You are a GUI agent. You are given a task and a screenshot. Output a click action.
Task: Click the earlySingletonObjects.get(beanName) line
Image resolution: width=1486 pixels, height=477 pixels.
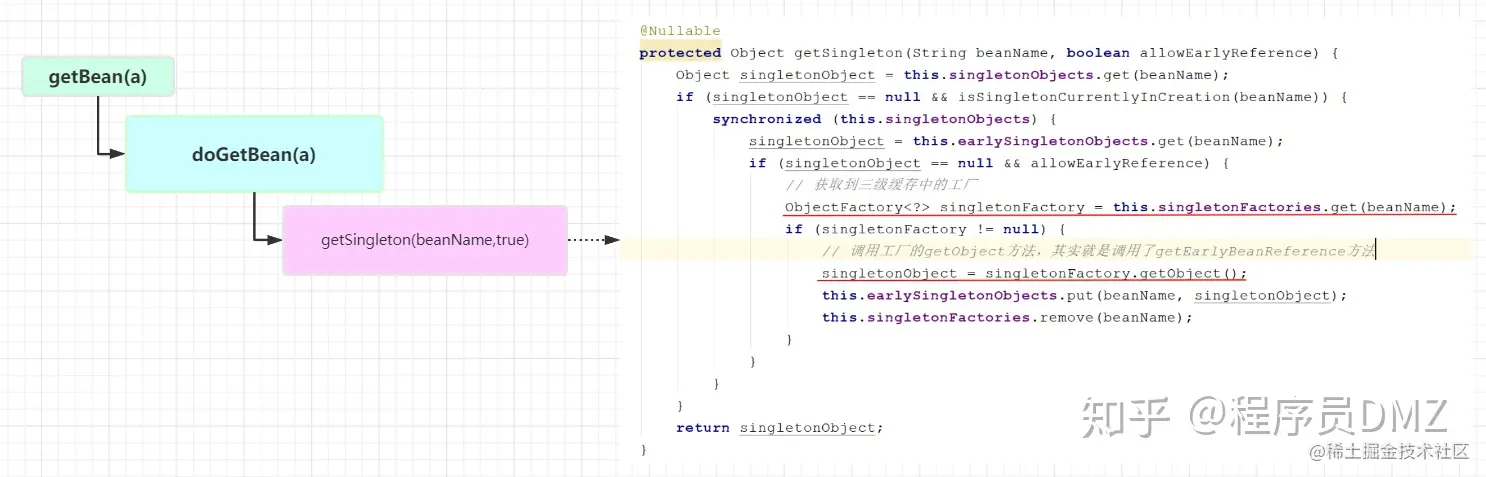pyautogui.click(x=1015, y=141)
